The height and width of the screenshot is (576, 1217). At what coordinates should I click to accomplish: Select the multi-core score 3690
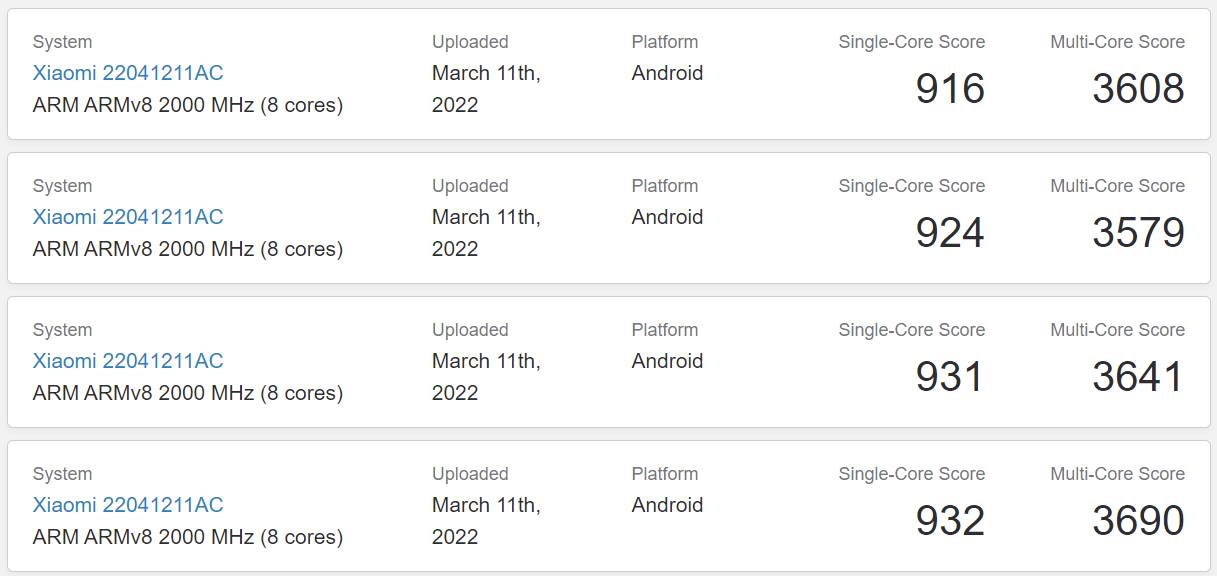coord(1138,521)
